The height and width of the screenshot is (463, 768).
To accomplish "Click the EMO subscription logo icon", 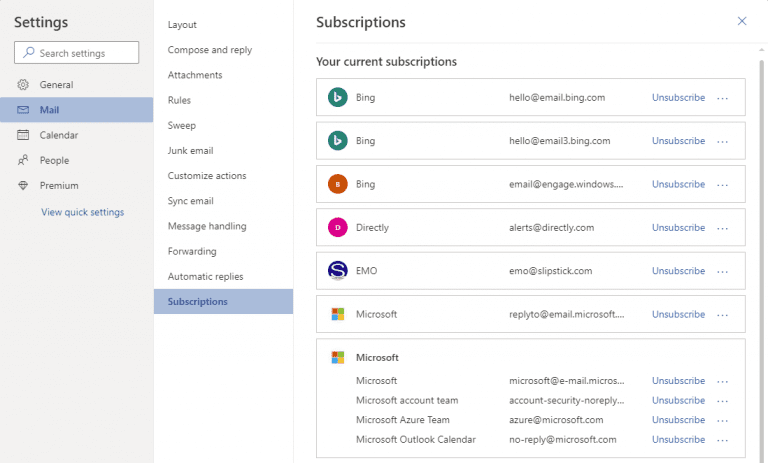I will point(338,271).
